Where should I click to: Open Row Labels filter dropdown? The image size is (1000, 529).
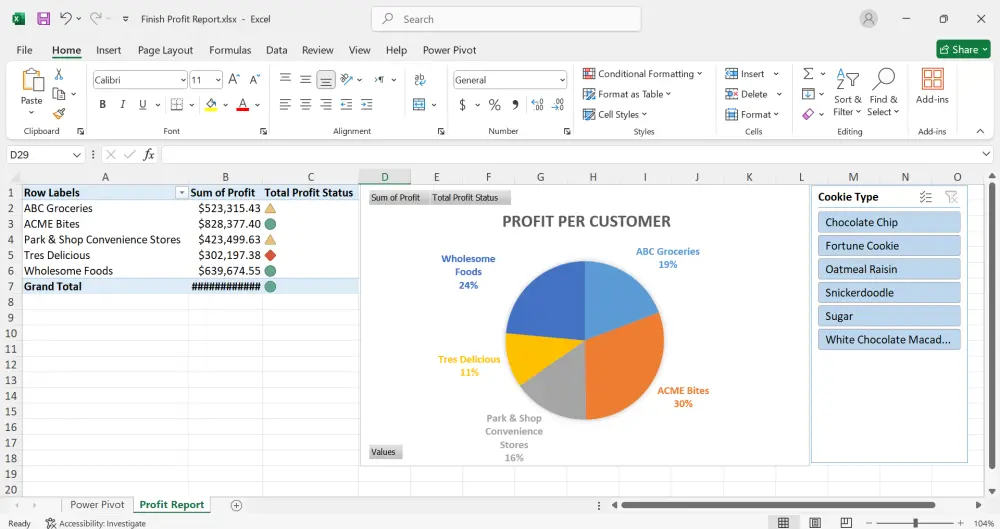[182, 193]
